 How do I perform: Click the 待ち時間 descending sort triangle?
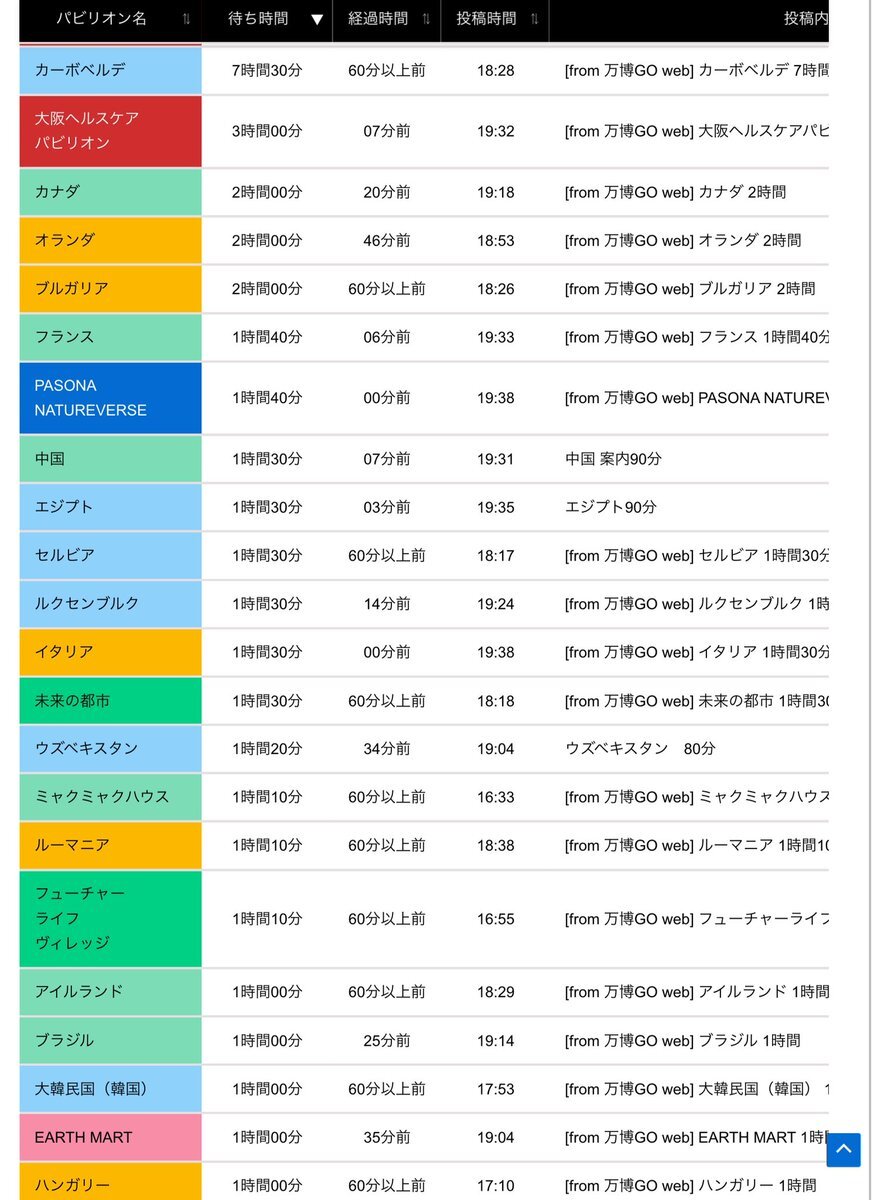(317, 20)
